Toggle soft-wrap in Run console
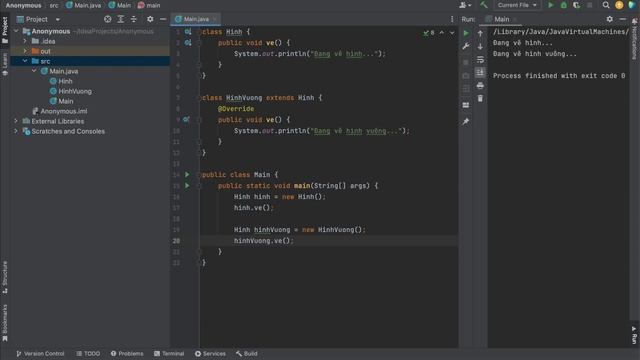640x360 pixels. 480,60
